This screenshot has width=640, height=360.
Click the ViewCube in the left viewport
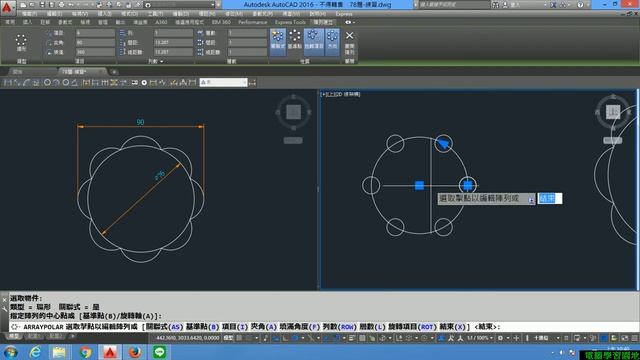tap(293, 111)
